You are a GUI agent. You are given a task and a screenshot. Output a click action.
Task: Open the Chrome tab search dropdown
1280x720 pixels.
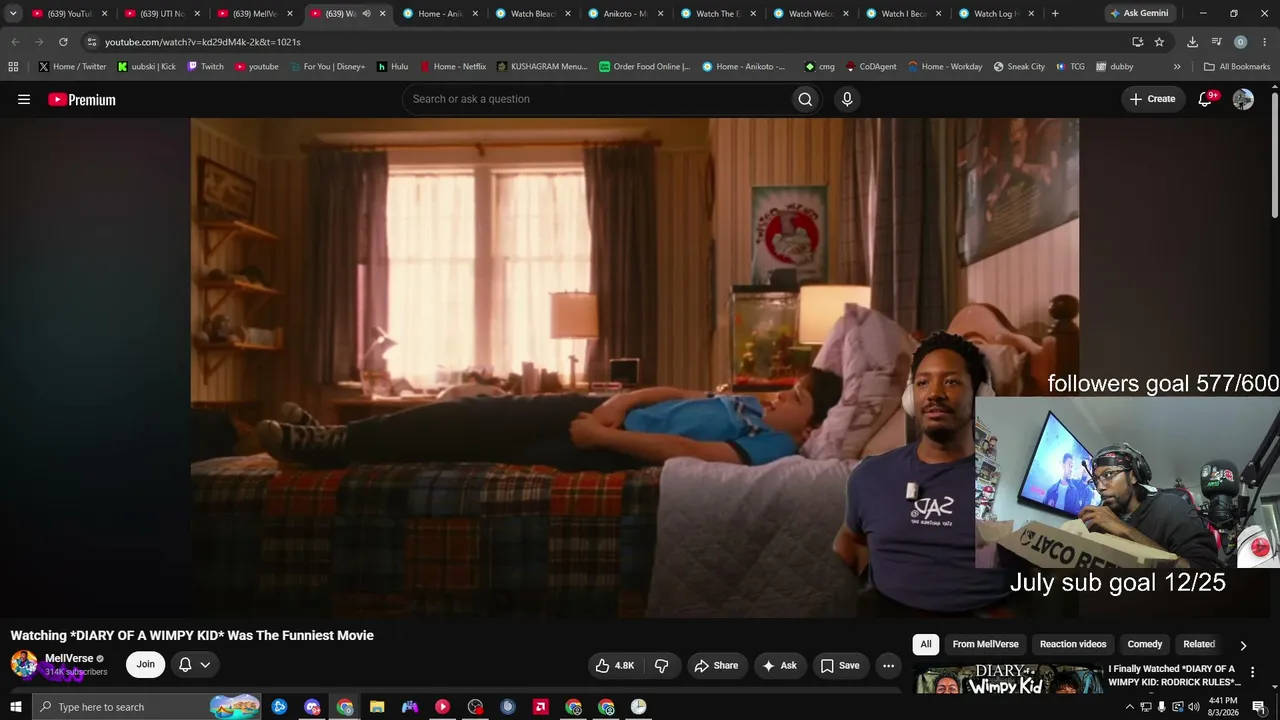(x=13, y=14)
